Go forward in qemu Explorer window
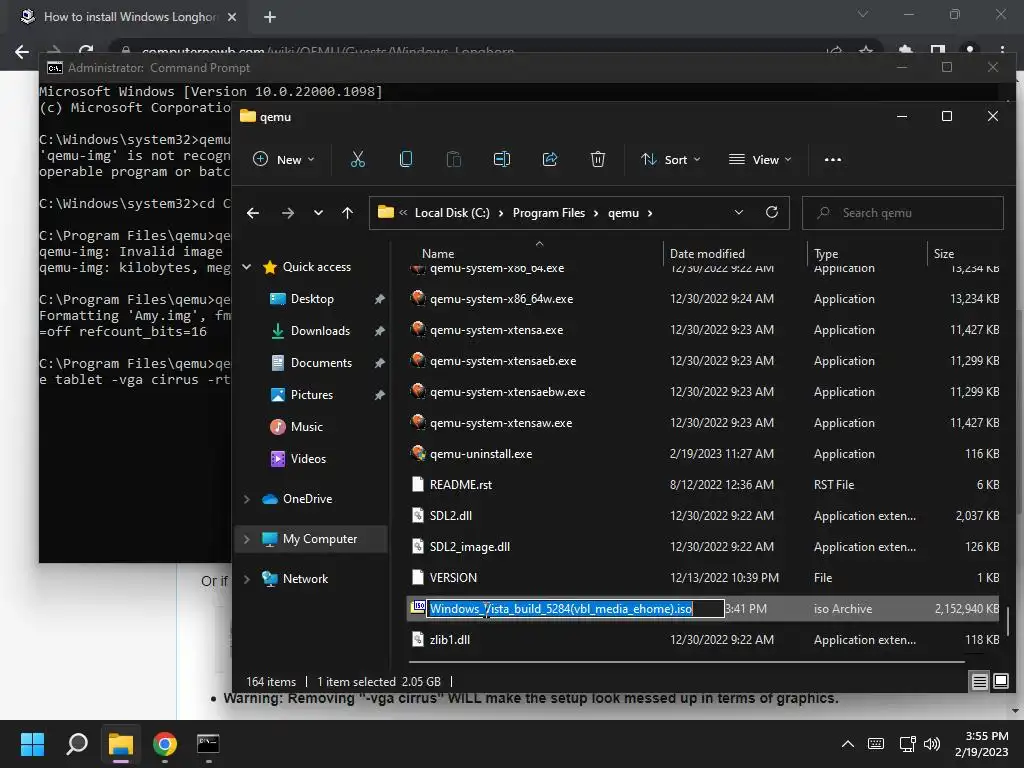The width and height of the screenshot is (1024, 768). tap(287, 213)
